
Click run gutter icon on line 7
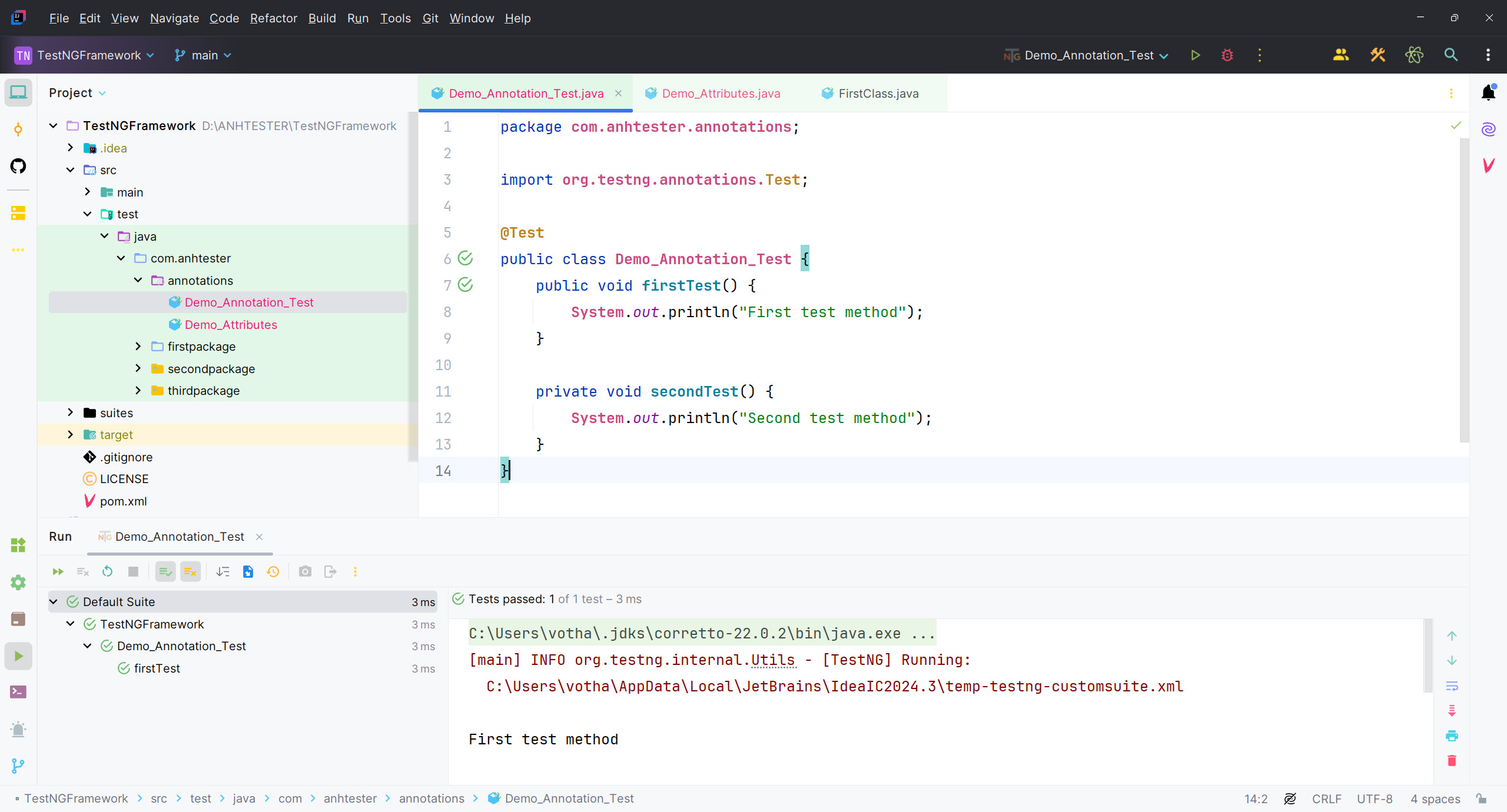(465, 285)
